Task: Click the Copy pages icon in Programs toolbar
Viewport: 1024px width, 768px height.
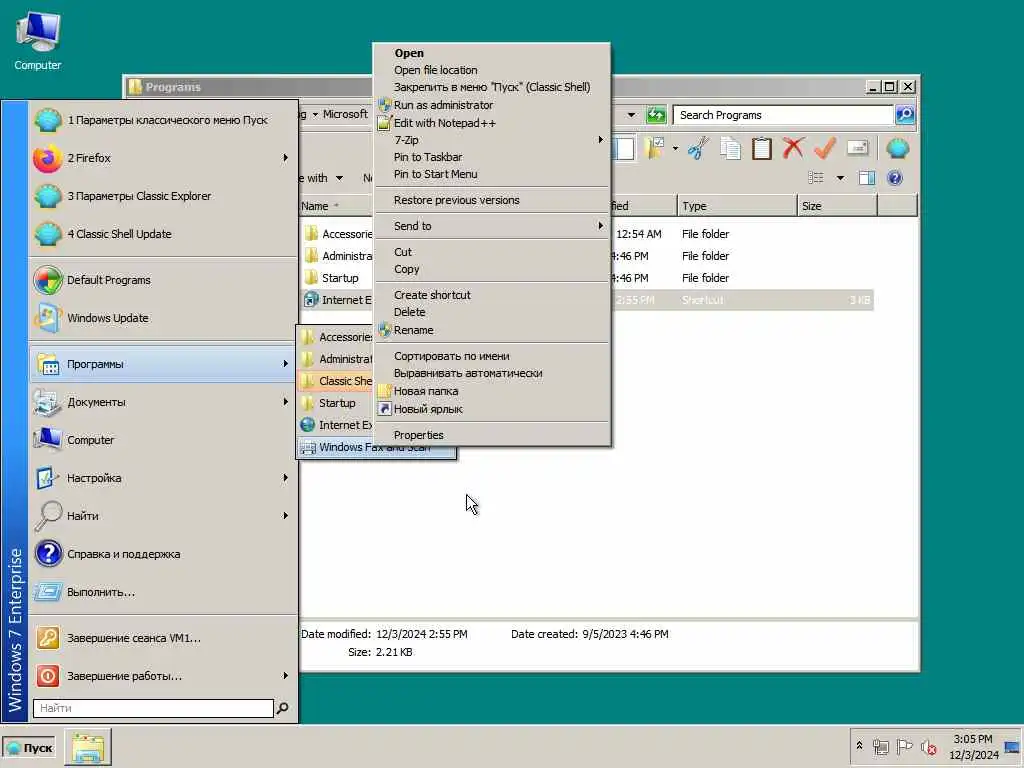Action: point(730,149)
